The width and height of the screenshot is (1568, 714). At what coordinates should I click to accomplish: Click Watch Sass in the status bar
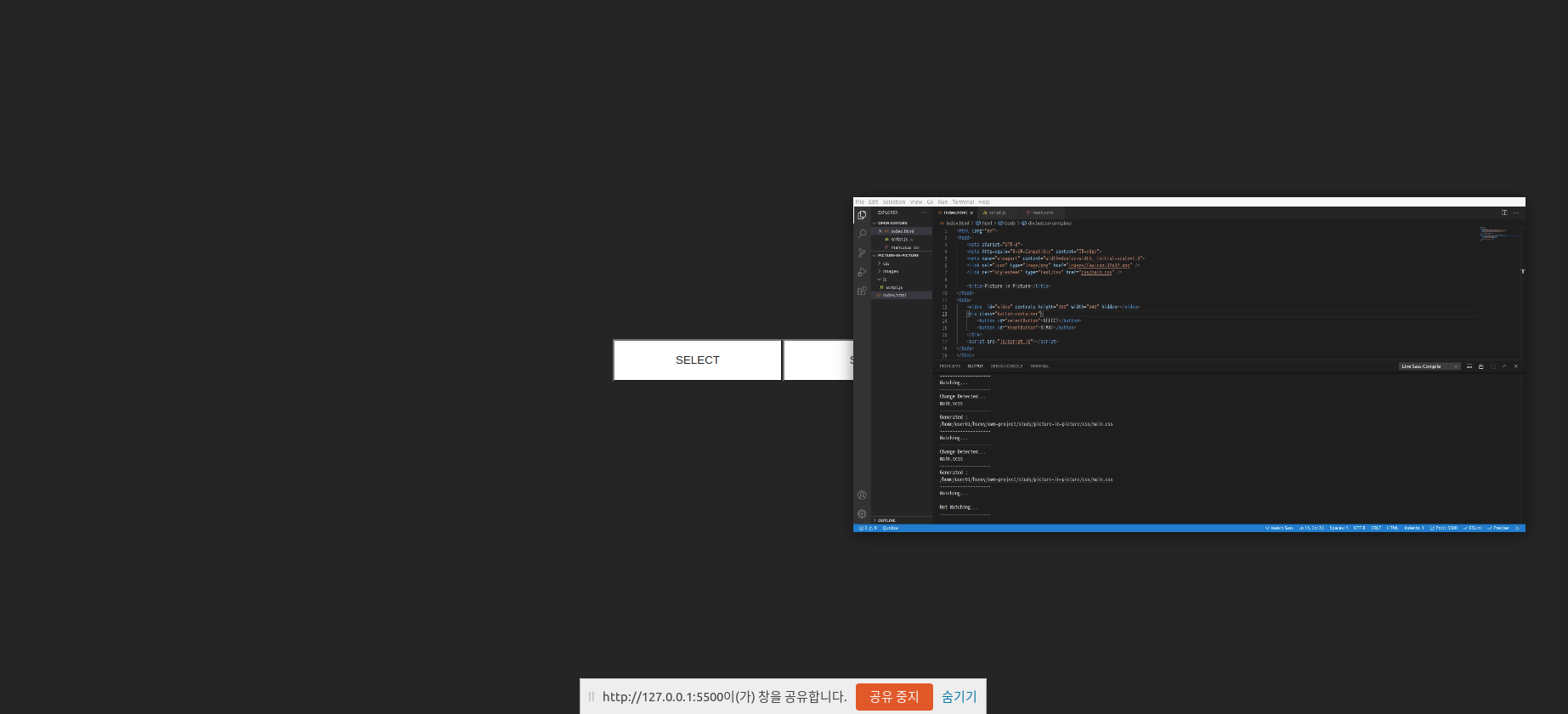point(1279,528)
